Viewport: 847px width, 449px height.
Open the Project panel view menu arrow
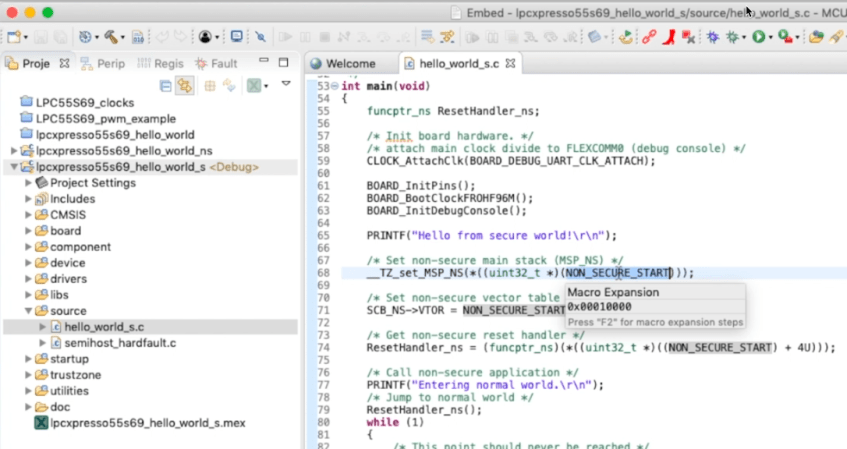[x=286, y=85]
